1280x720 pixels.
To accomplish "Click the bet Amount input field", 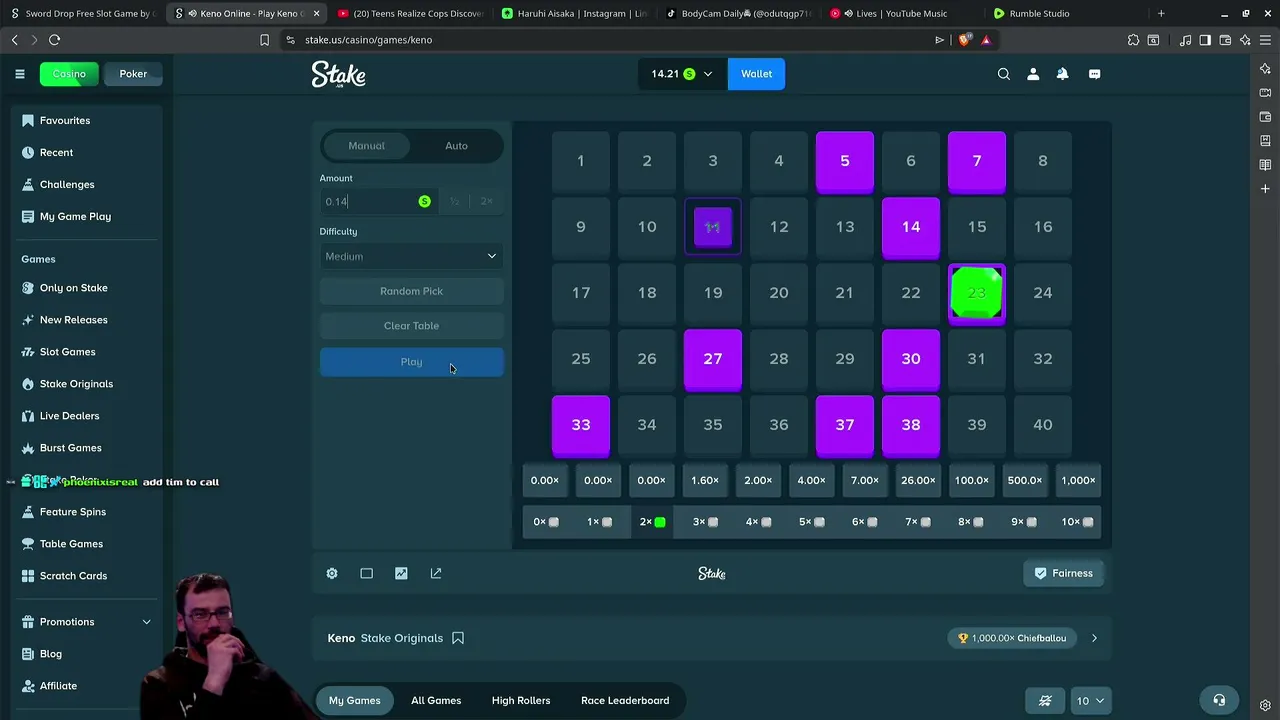I will pos(378,201).
